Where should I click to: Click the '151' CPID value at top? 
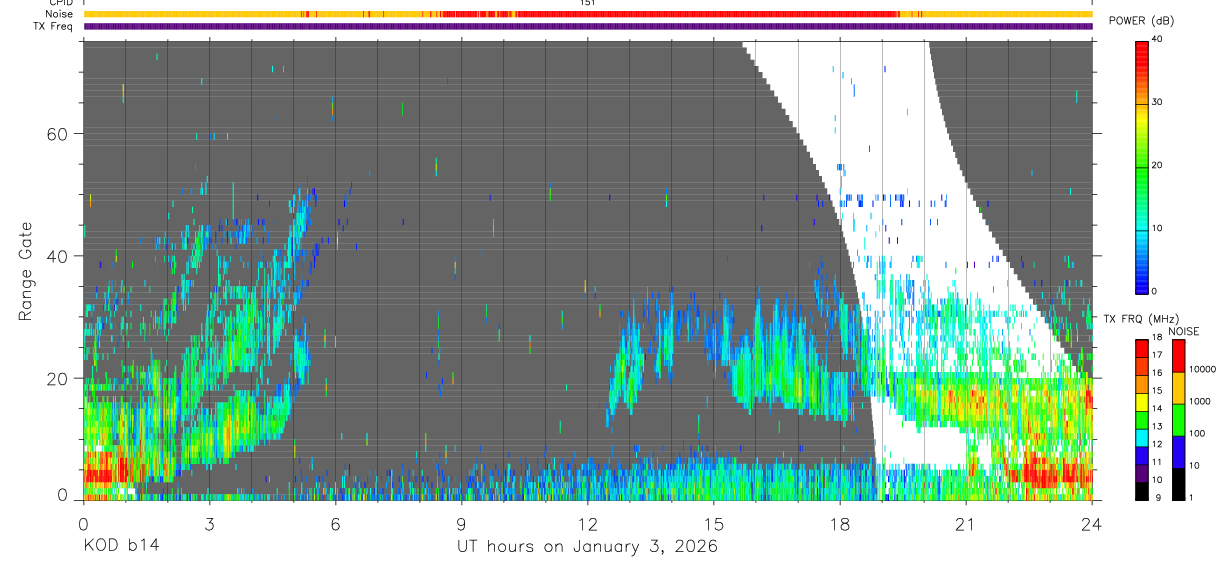pyautogui.click(x=587, y=3)
